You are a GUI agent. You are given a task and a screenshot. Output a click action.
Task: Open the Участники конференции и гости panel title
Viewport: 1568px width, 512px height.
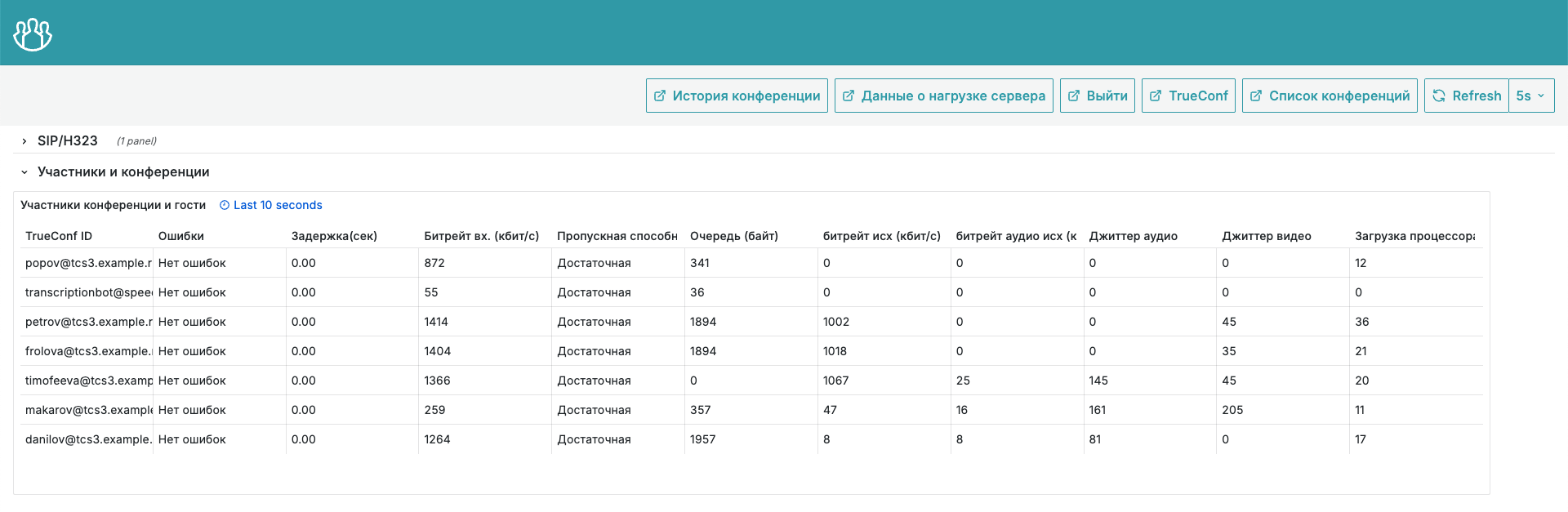click(113, 205)
